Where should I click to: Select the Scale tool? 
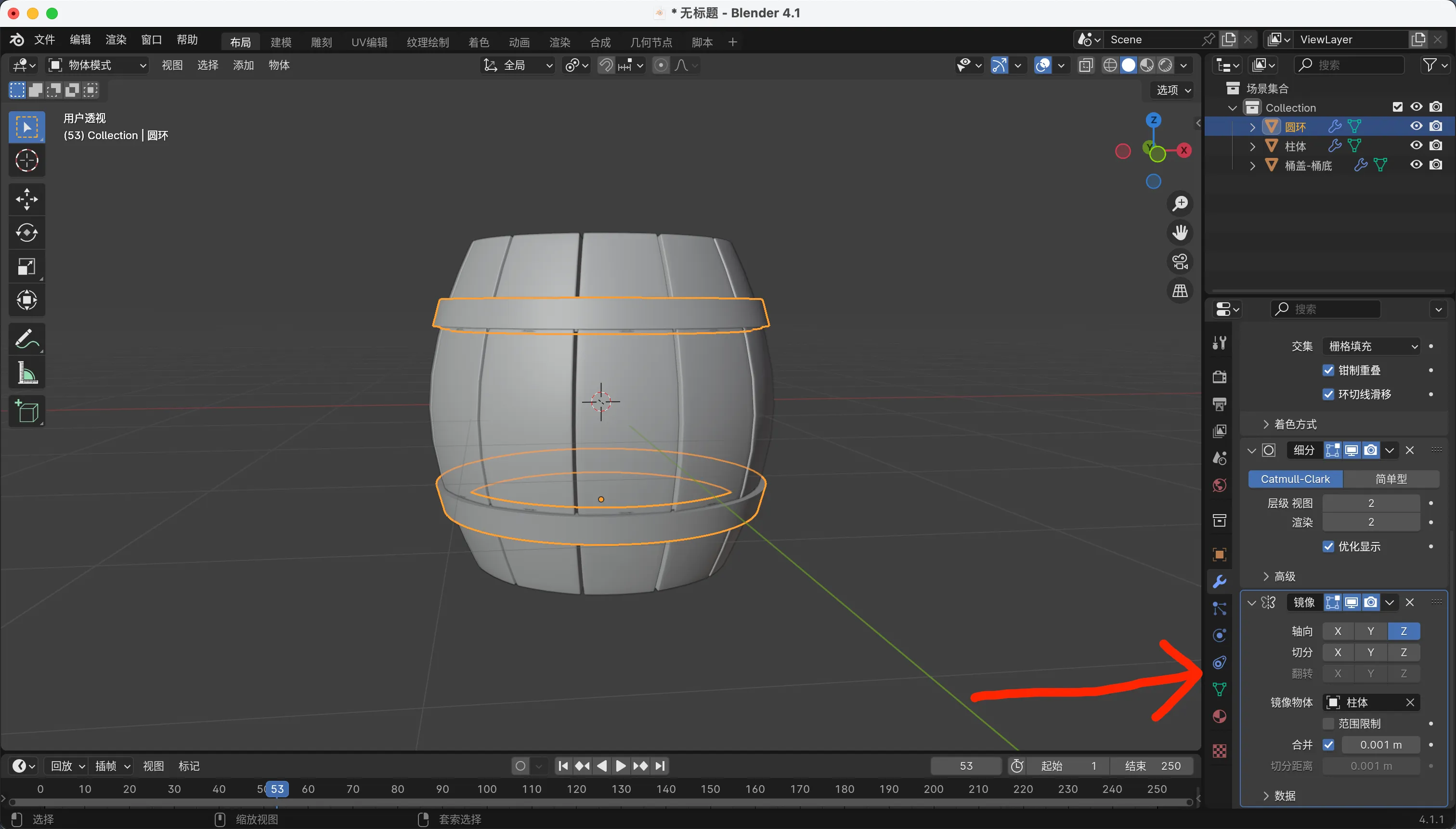(26, 267)
